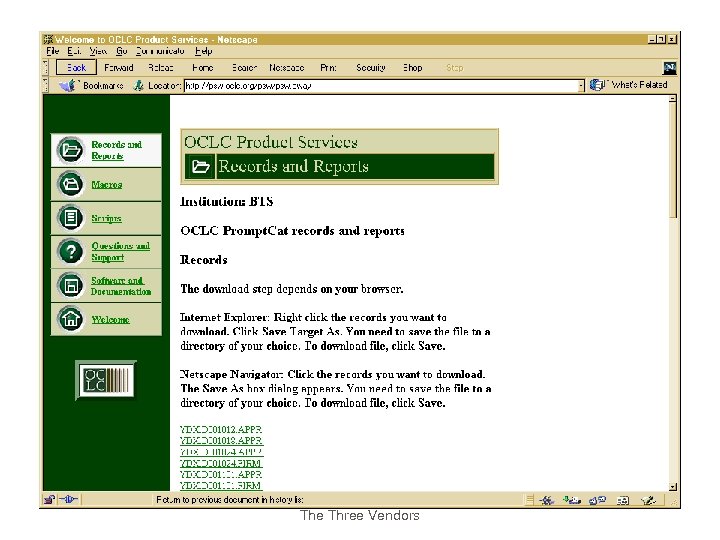
Task: Maximize the Netscape window
Action: pos(662,39)
